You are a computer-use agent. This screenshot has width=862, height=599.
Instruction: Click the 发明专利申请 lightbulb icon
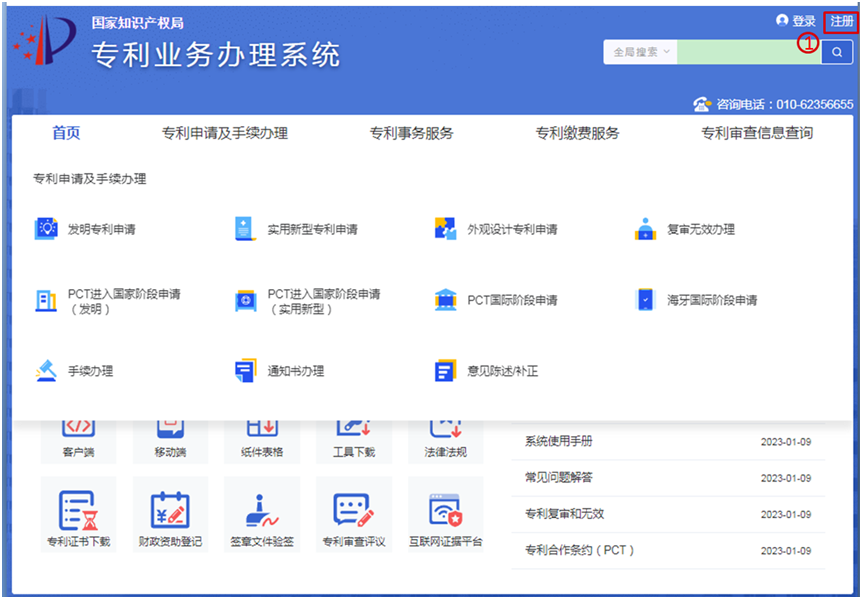[x=46, y=229]
